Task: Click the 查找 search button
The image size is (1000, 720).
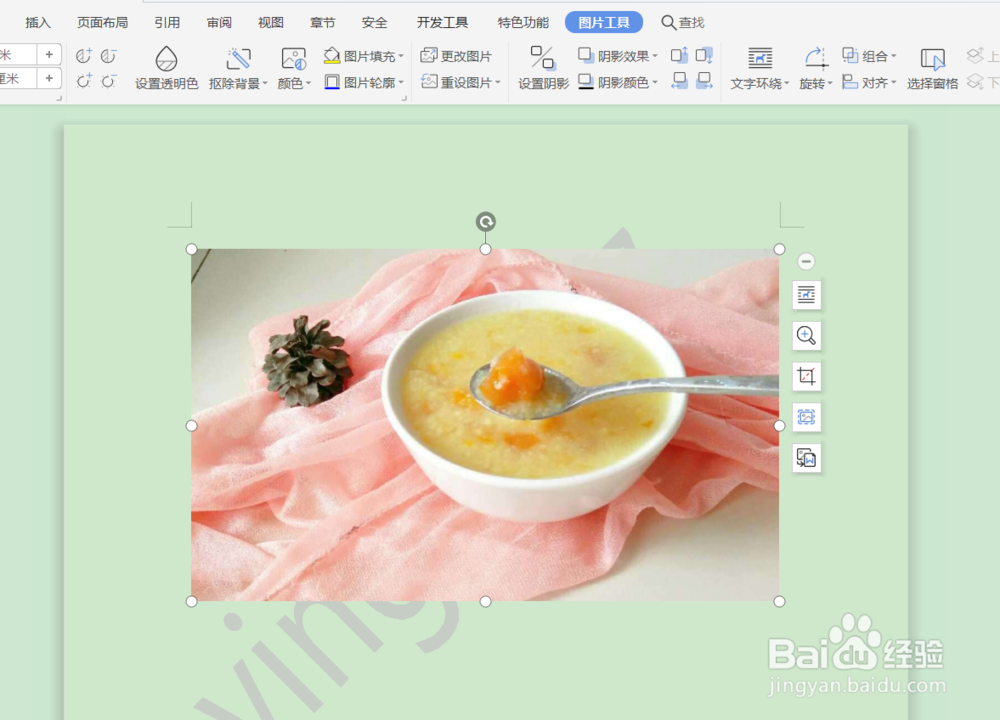Action: point(683,23)
